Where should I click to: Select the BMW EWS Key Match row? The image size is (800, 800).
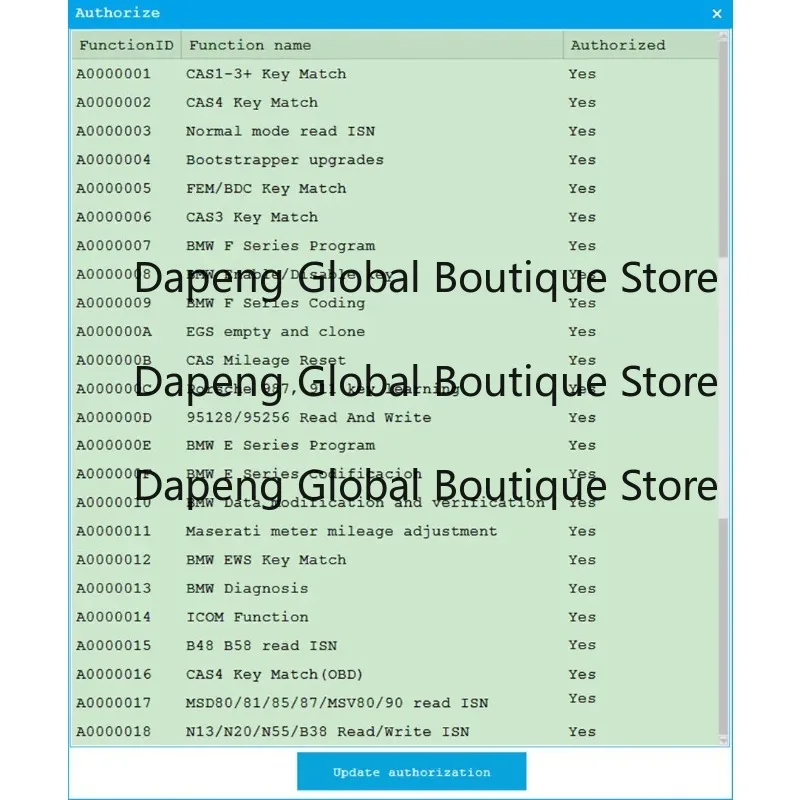(395, 560)
